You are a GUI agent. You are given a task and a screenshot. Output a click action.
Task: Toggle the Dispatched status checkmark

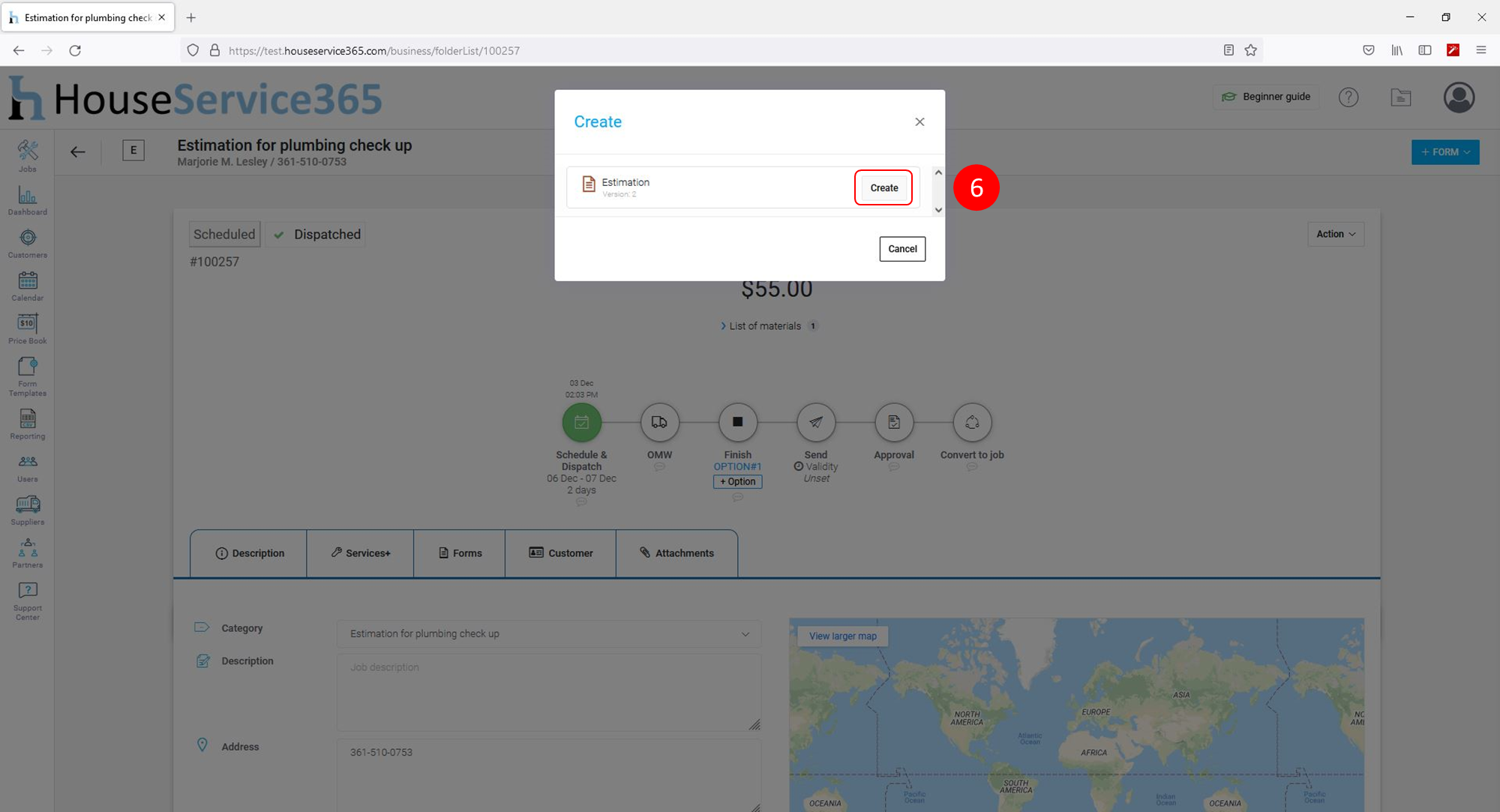point(279,235)
